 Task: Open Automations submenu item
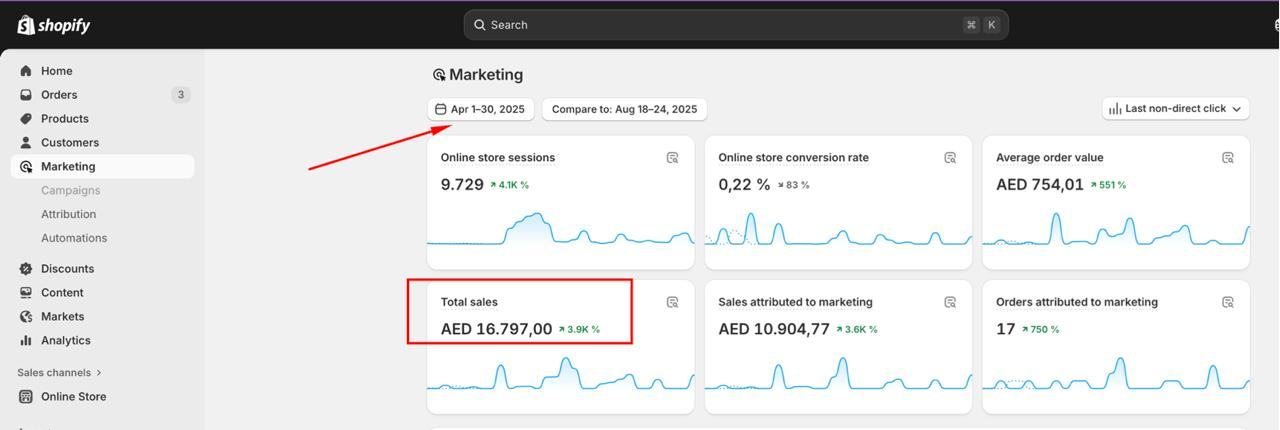point(74,239)
